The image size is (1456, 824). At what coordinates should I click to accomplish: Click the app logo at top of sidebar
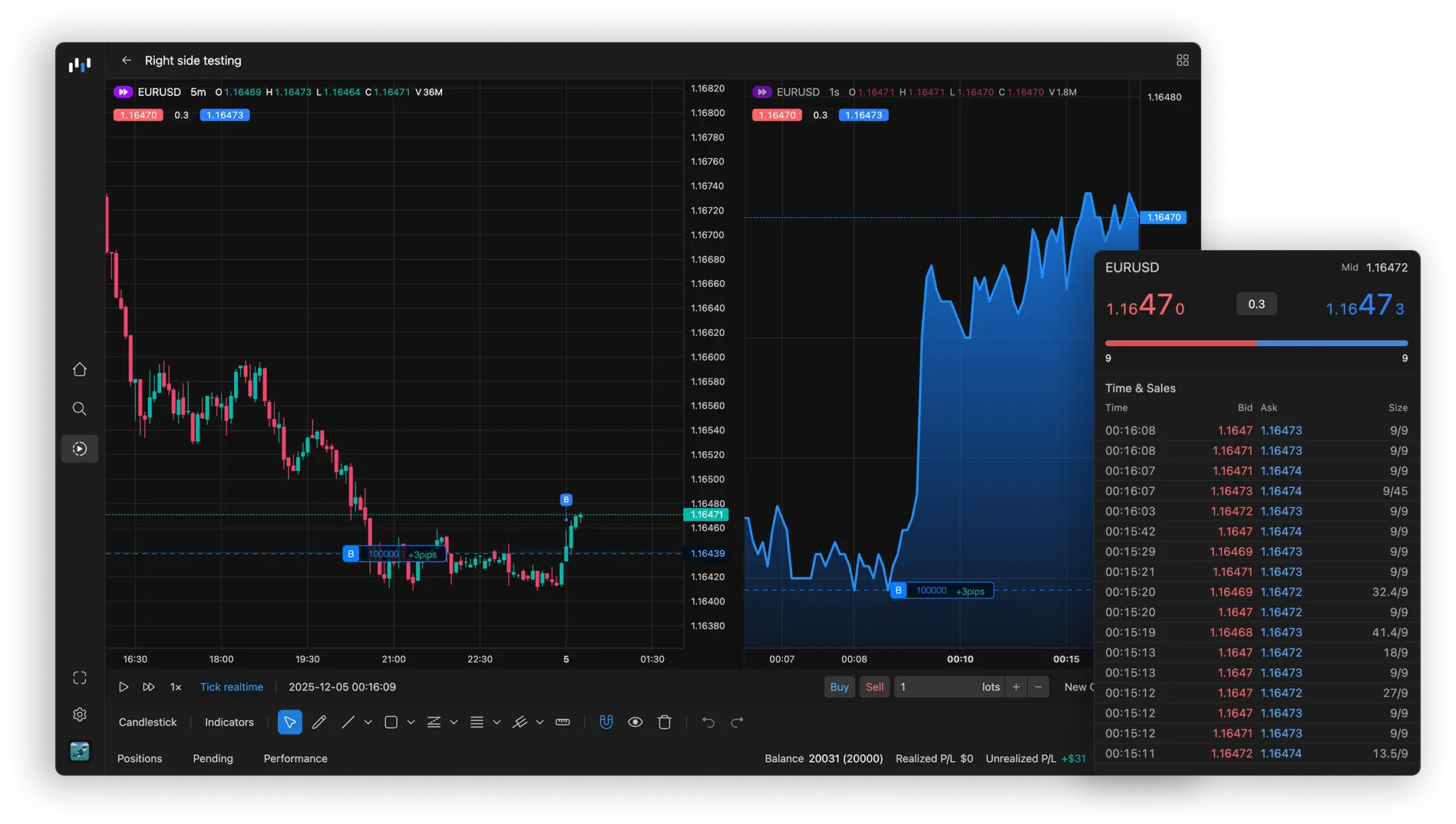80,64
